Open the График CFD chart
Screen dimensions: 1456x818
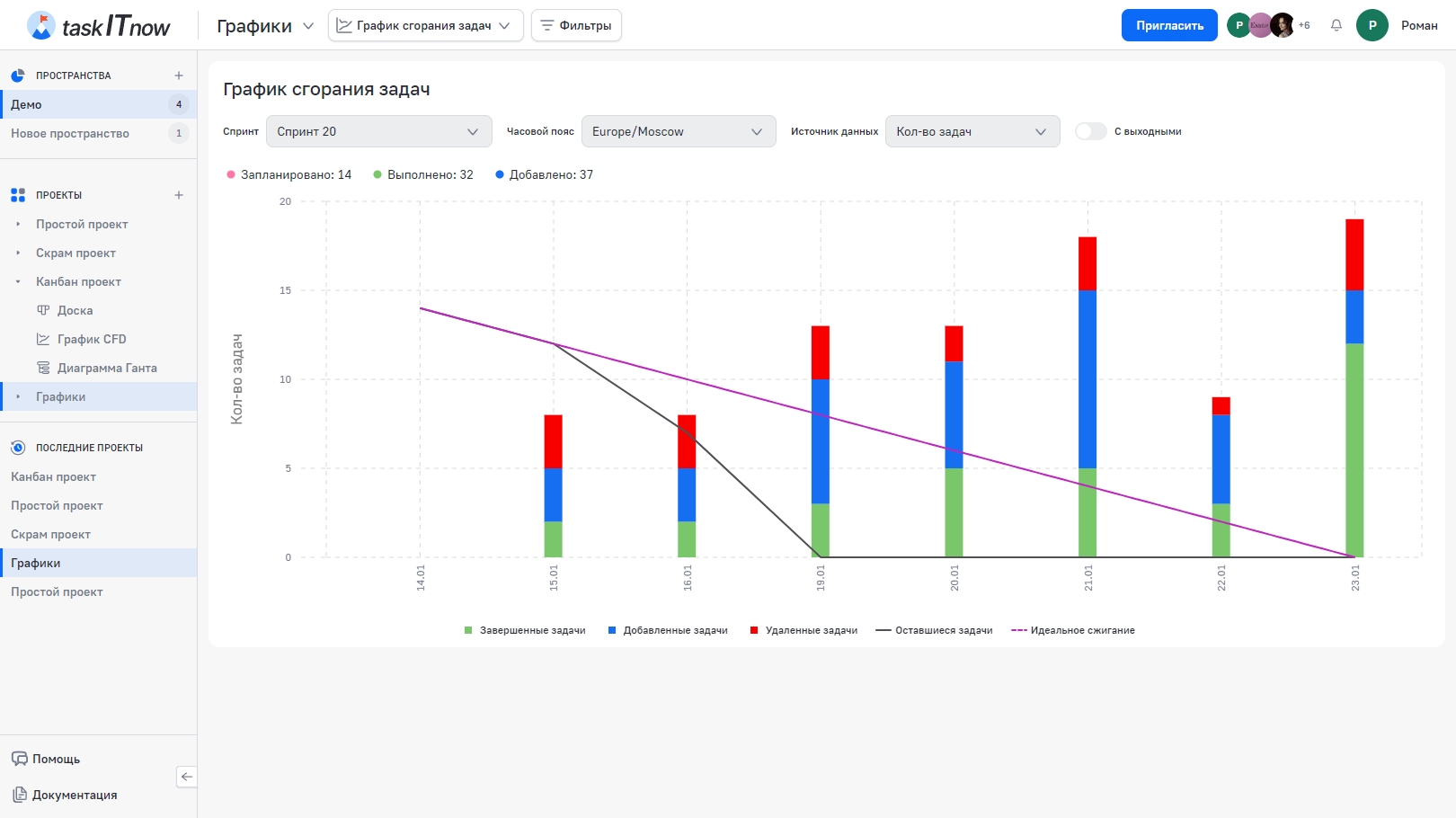click(91, 339)
